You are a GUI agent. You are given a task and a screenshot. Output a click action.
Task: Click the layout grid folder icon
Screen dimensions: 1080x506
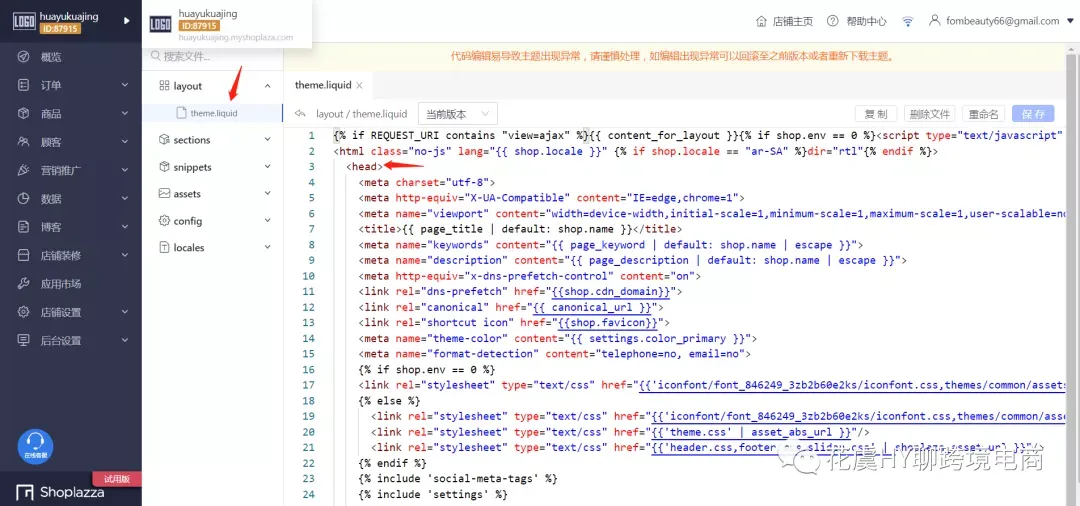coord(164,85)
